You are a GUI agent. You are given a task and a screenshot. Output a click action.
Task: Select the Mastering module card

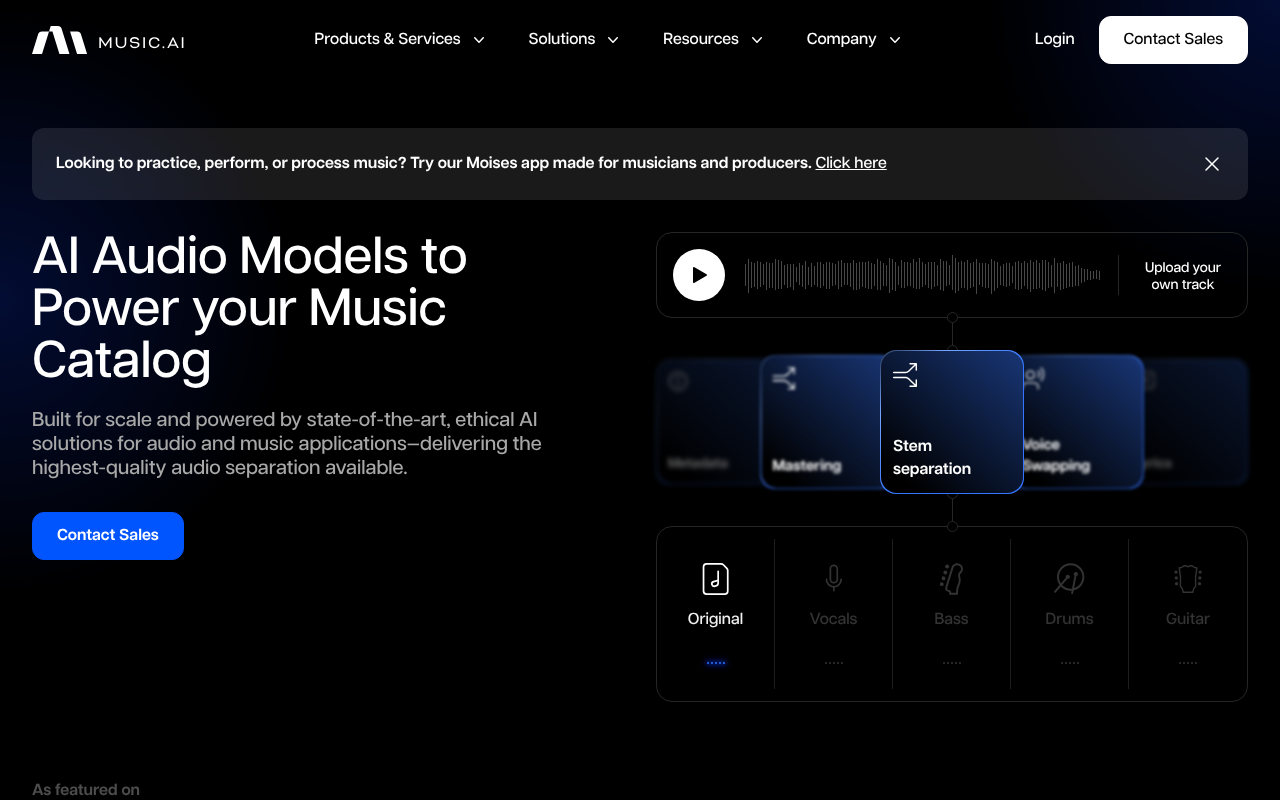coord(815,423)
